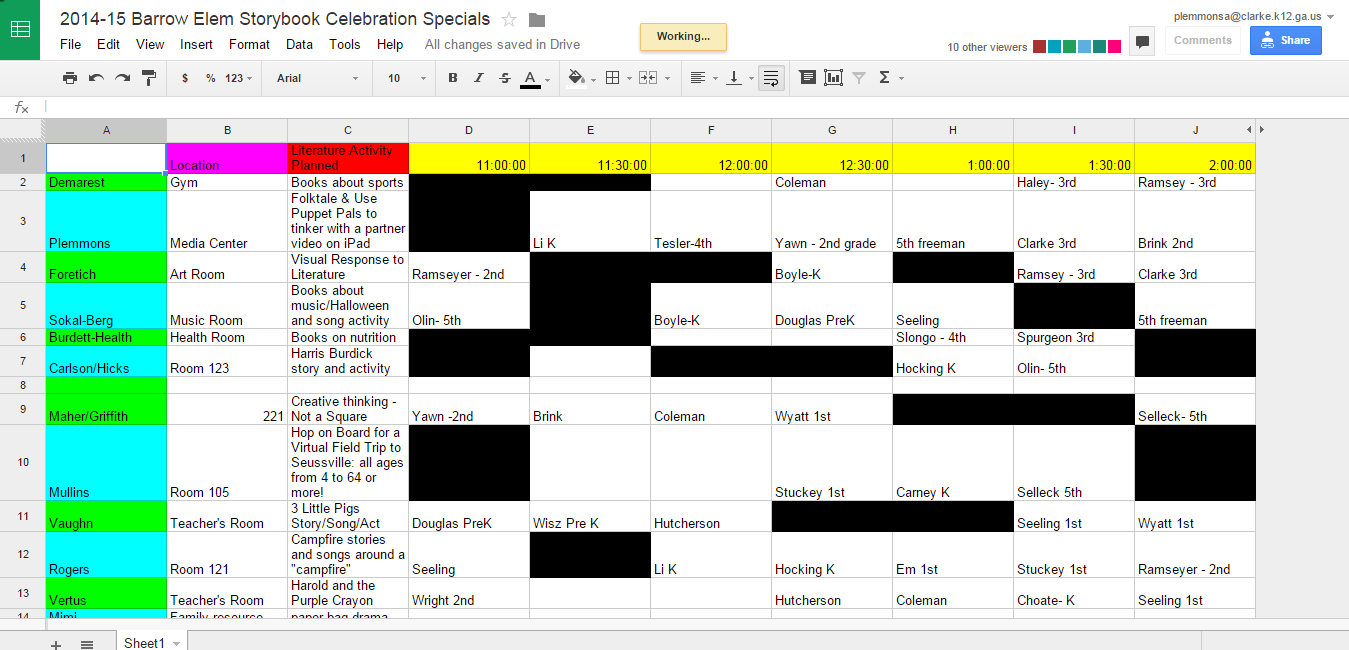Switch to the Sheet1 tab
The image size is (1349, 650).
coord(144,643)
